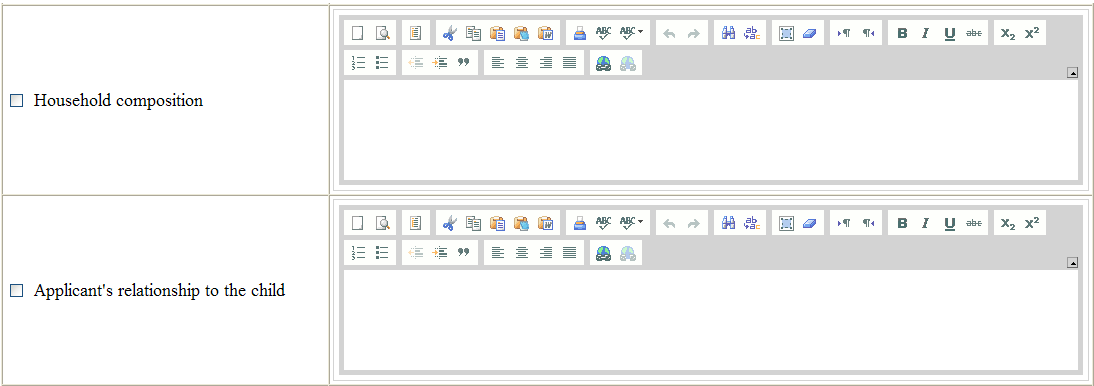Paste as plain text in Household composition editor
This screenshot has height=386, width=1094.
click(x=521, y=33)
